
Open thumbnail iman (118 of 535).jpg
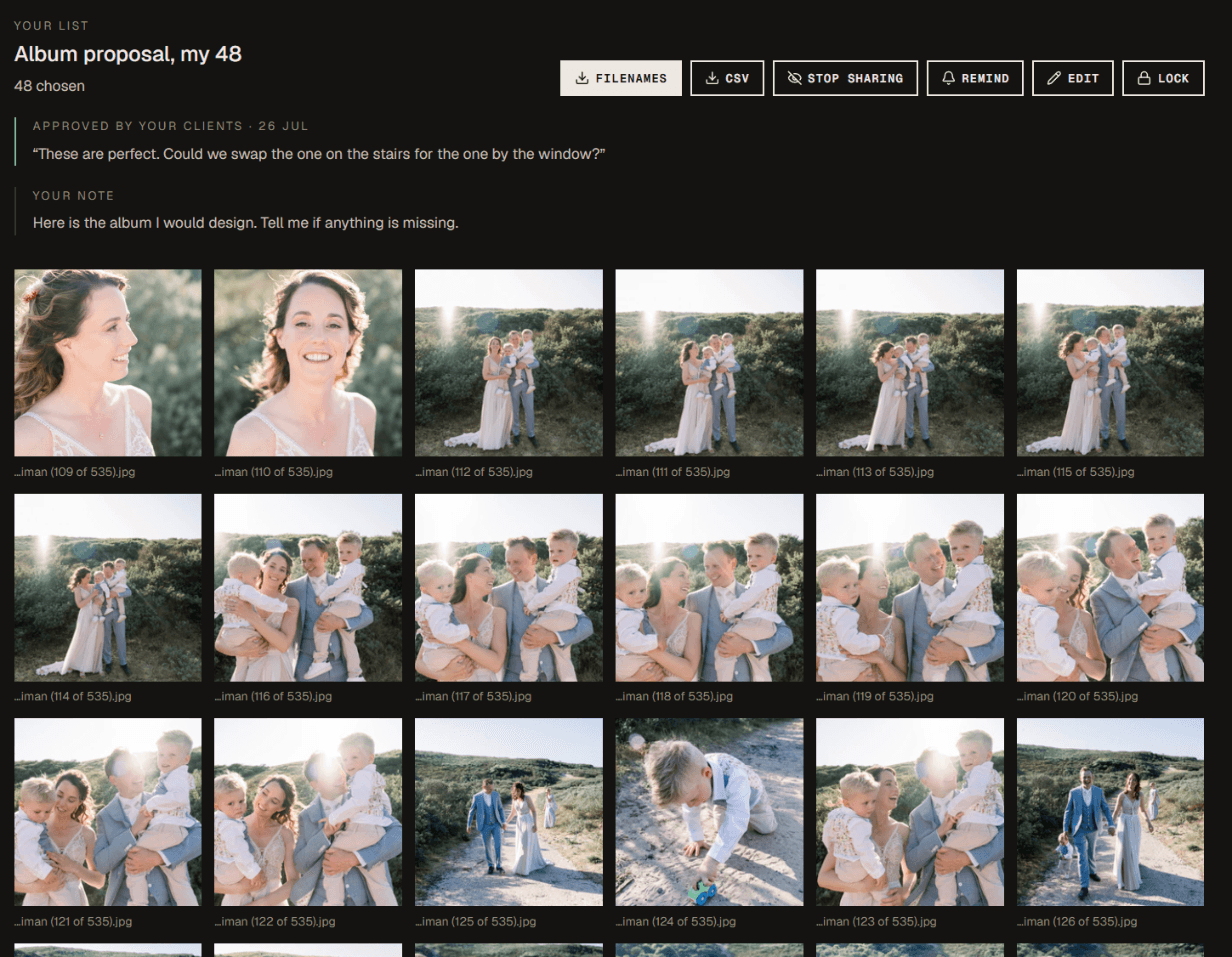point(709,588)
